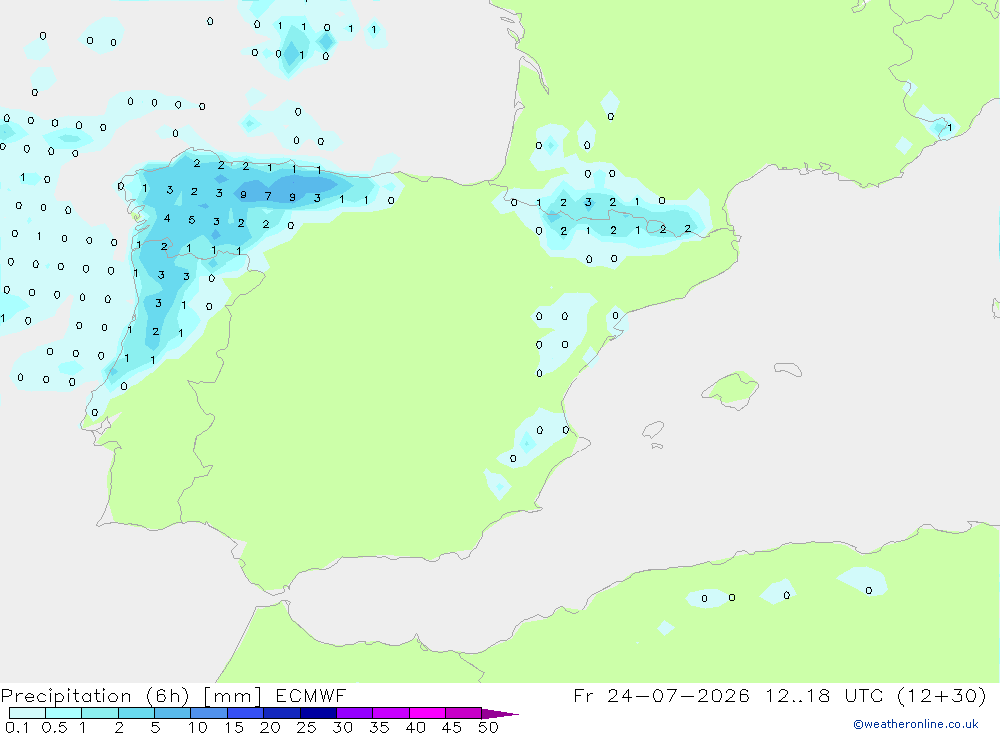
Task: Select the '5' precipitation value on map
Action: point(191,220)
